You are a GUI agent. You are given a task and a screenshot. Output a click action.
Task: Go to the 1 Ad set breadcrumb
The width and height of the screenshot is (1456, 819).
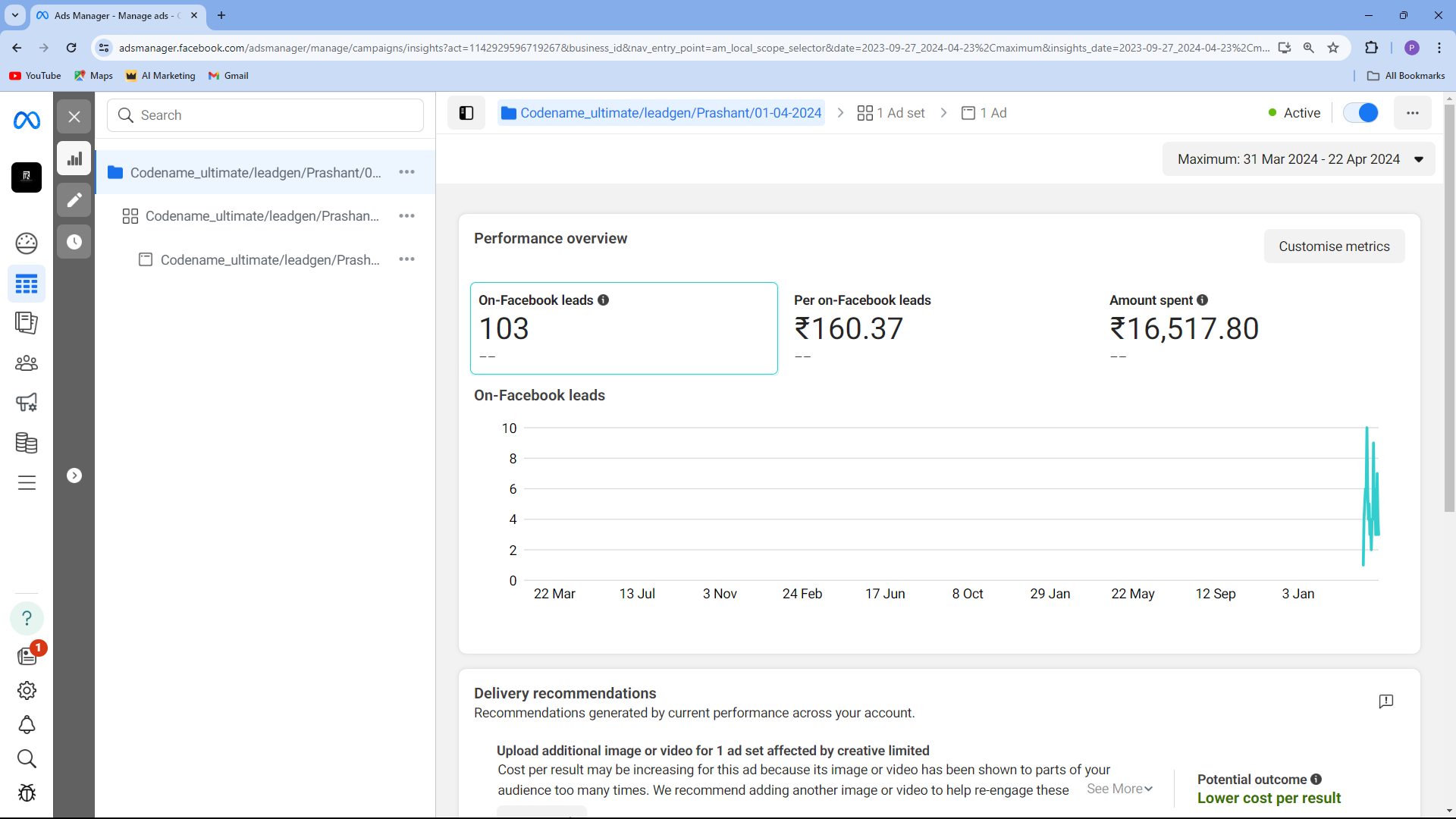891,113
